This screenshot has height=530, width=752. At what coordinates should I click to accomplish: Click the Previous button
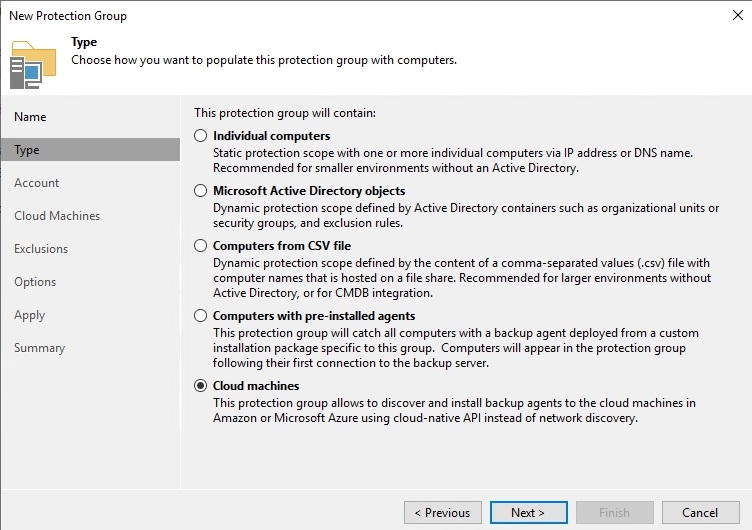pos(443,513)
